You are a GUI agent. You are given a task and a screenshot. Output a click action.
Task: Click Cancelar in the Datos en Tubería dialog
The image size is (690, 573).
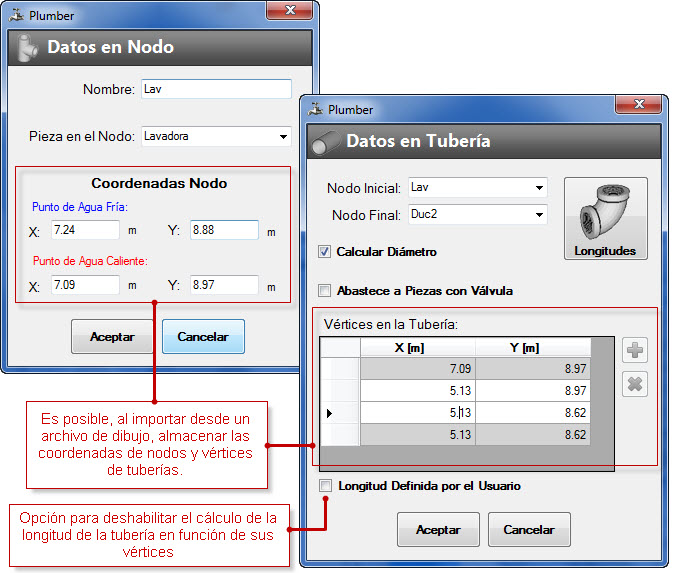(529, 530)
